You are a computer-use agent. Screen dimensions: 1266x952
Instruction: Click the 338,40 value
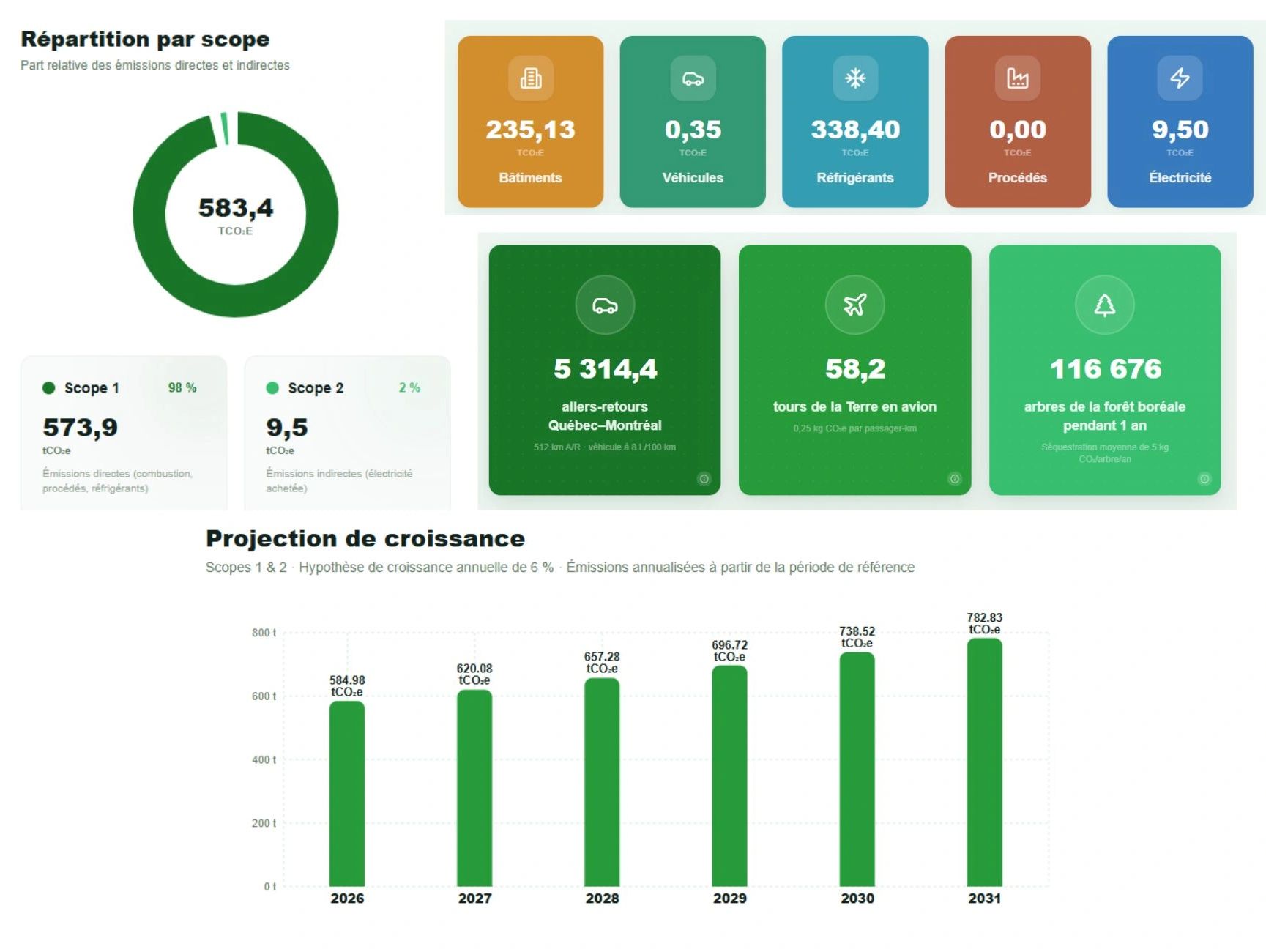tap(855, 130)
